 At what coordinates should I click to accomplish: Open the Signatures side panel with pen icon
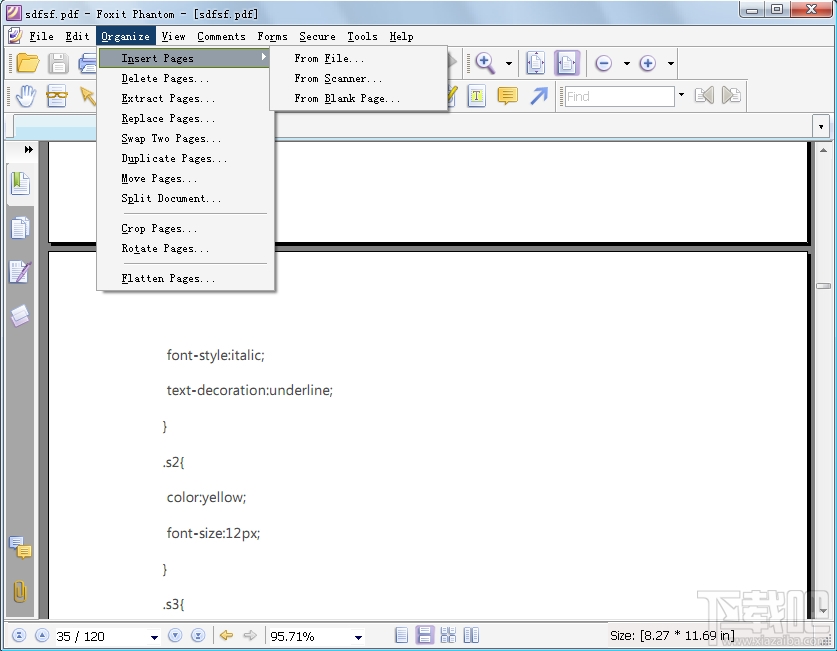20,272
